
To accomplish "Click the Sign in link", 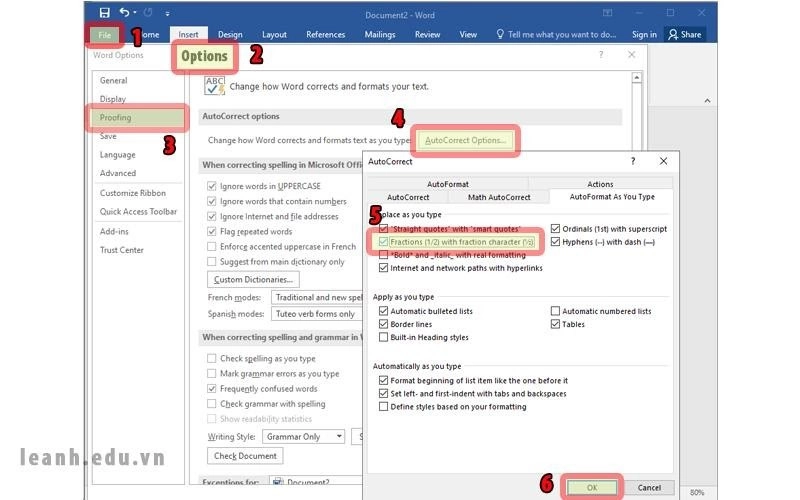I will point(644,34).
